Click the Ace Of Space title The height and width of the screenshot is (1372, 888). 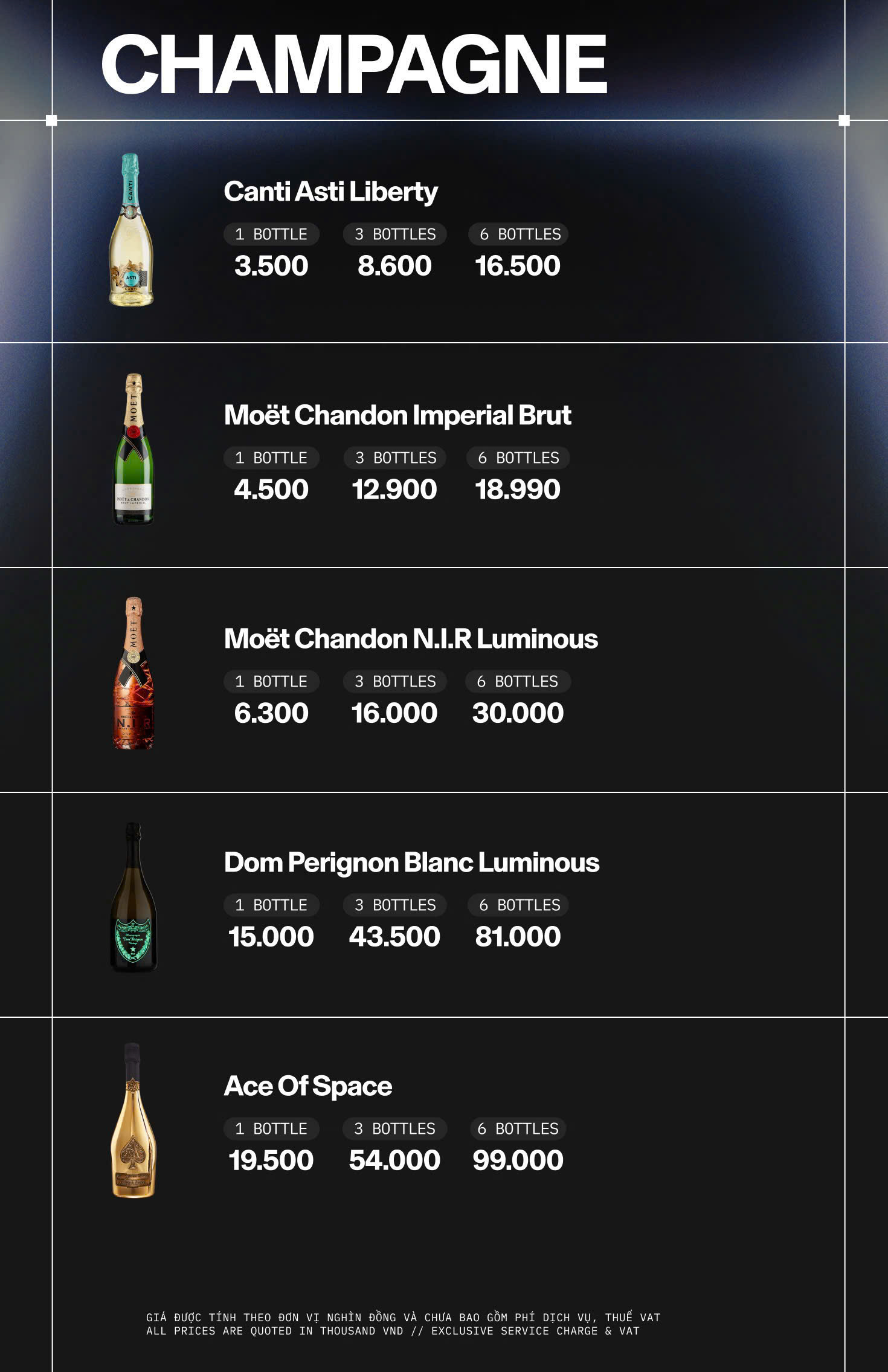coord(308,1086)
